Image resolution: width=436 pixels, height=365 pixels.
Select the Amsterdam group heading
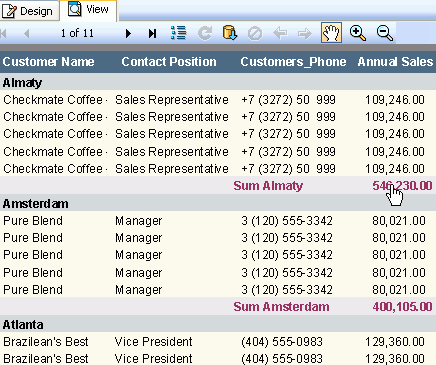coord(36,204)
